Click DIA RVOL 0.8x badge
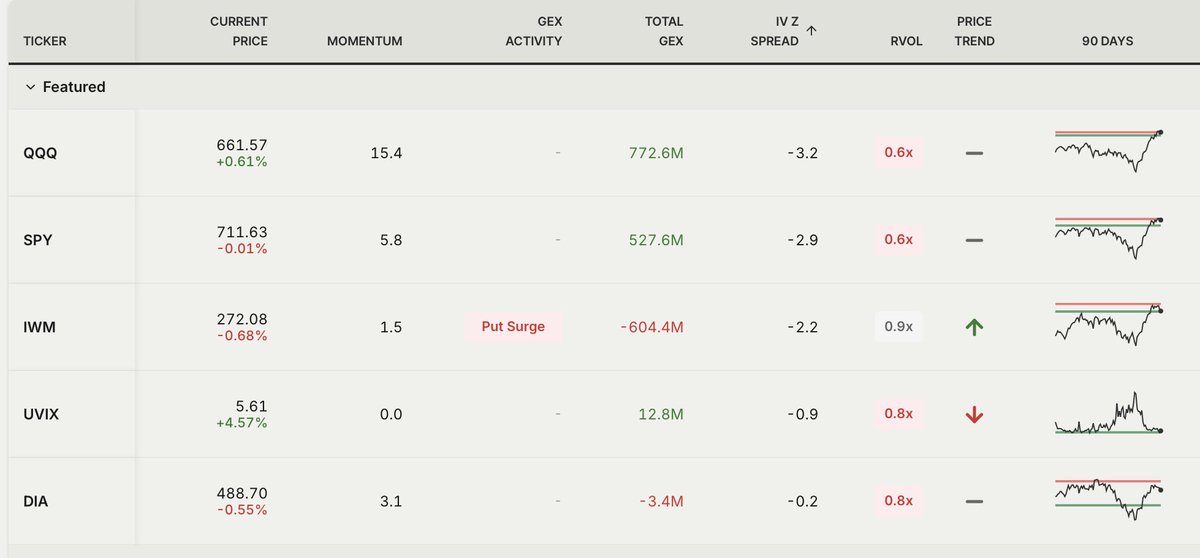The image size is (1200, 558). tap(899, 501)
